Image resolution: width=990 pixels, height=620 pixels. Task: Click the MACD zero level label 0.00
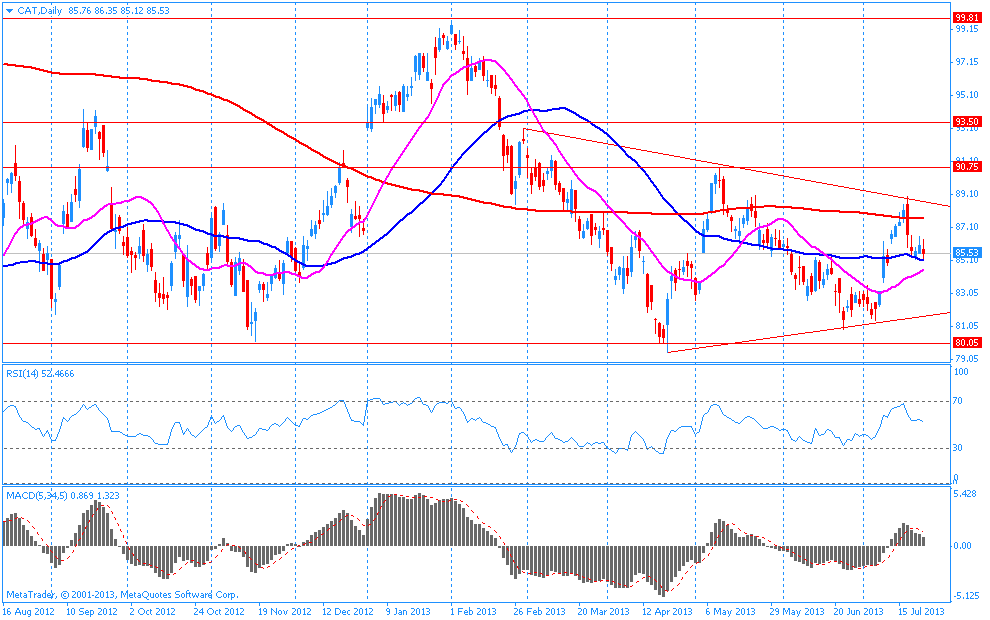click(962, 545)
